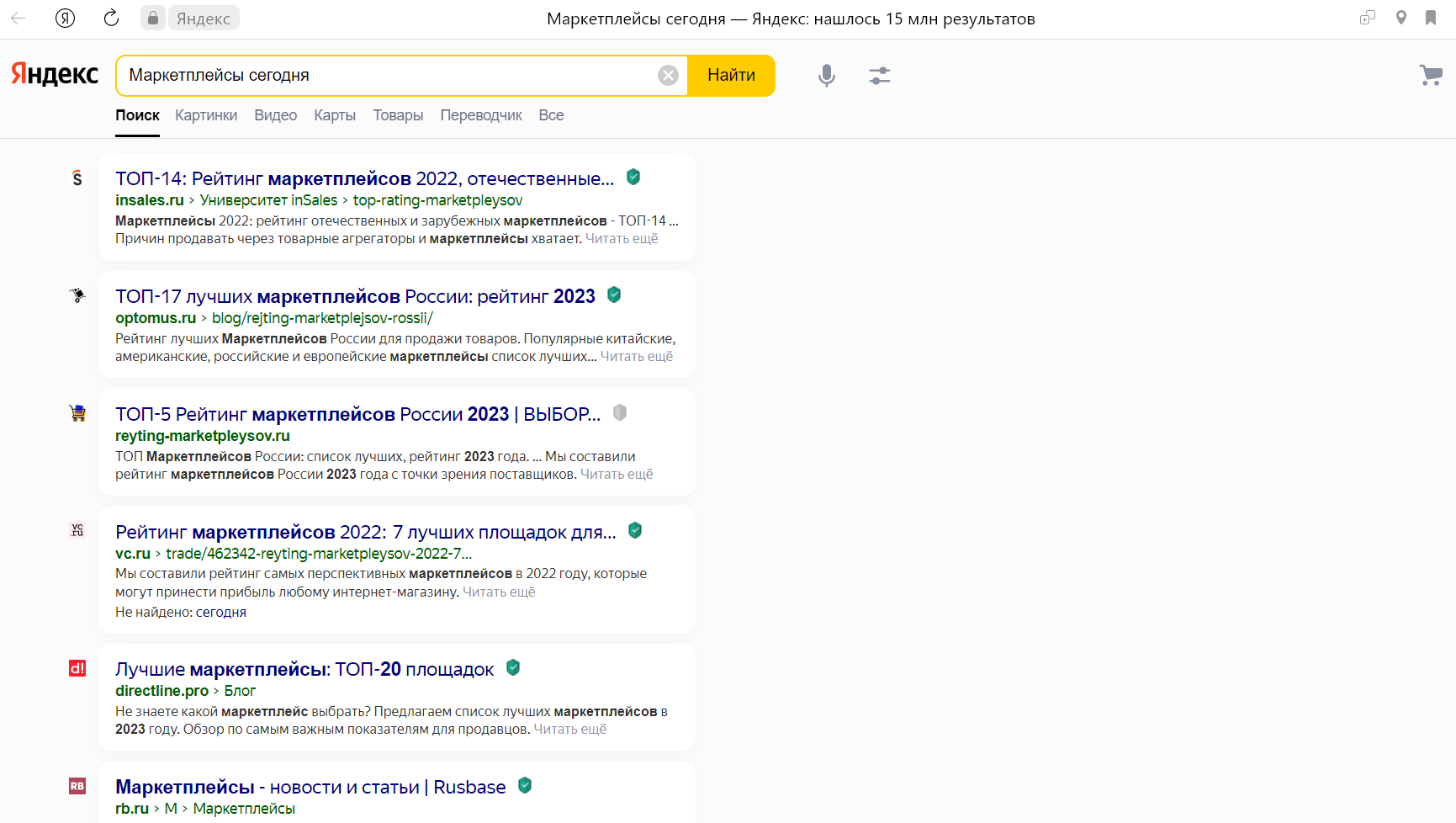Screen dimensions: 1456x823
Task: Click the directline.pro red favicon
Action: [77, 668]
